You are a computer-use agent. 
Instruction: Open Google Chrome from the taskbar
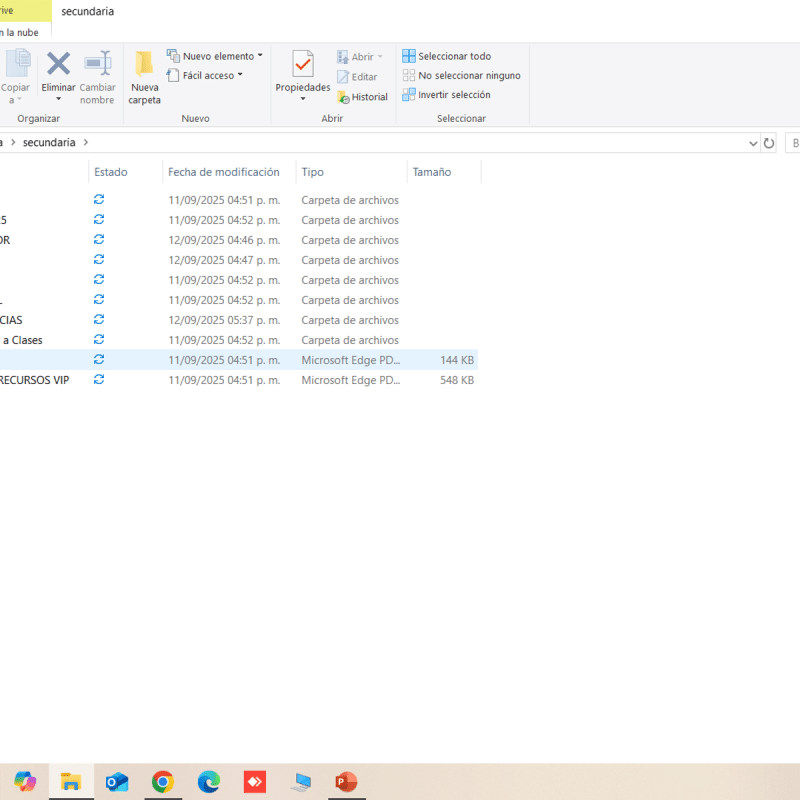point(162,782)
